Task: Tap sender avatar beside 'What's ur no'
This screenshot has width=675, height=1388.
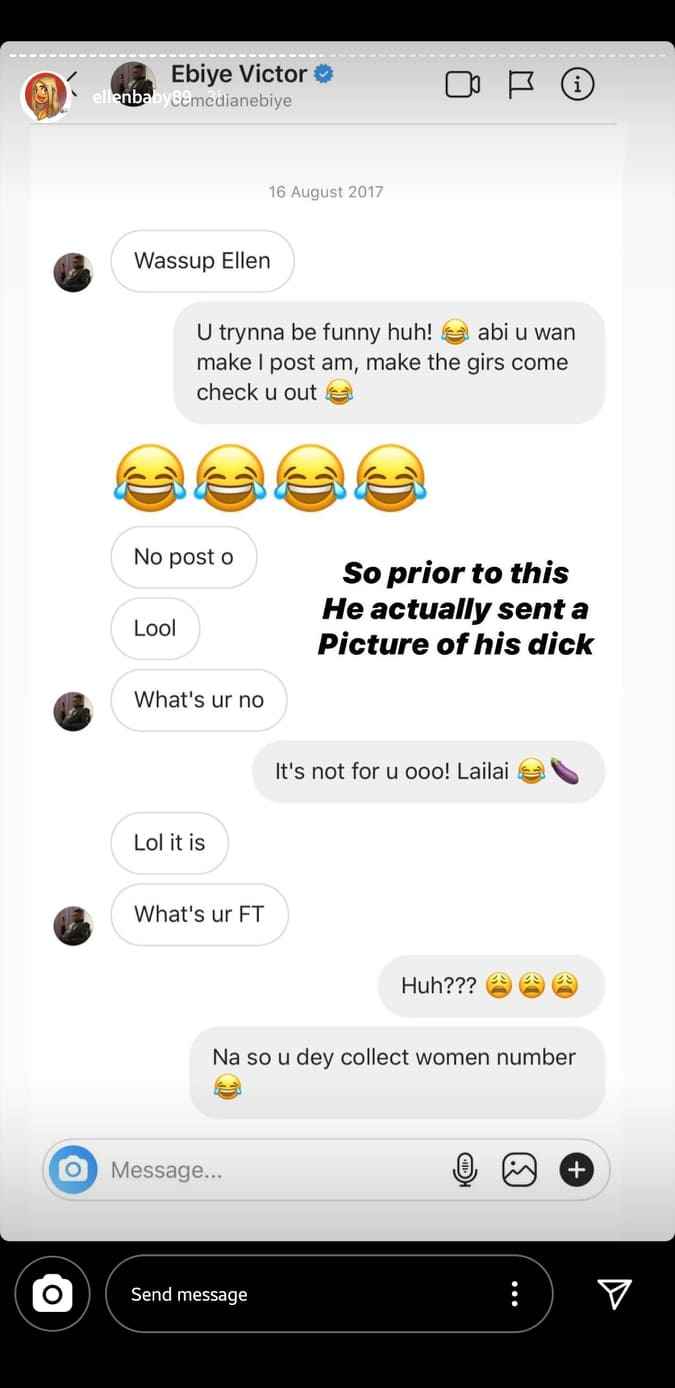Action: pyautogui.click(x=73, y=711)
